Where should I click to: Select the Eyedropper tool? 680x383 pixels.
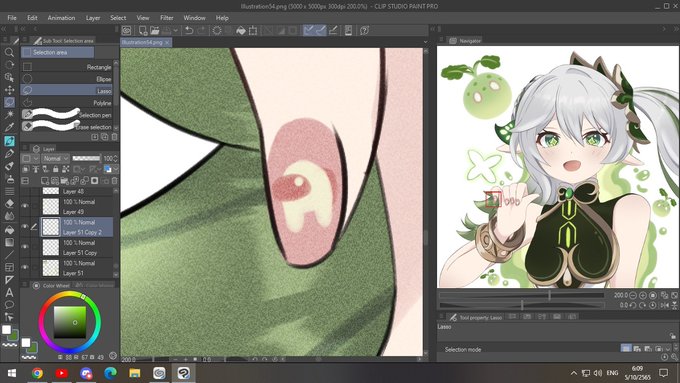coord(9,127)
